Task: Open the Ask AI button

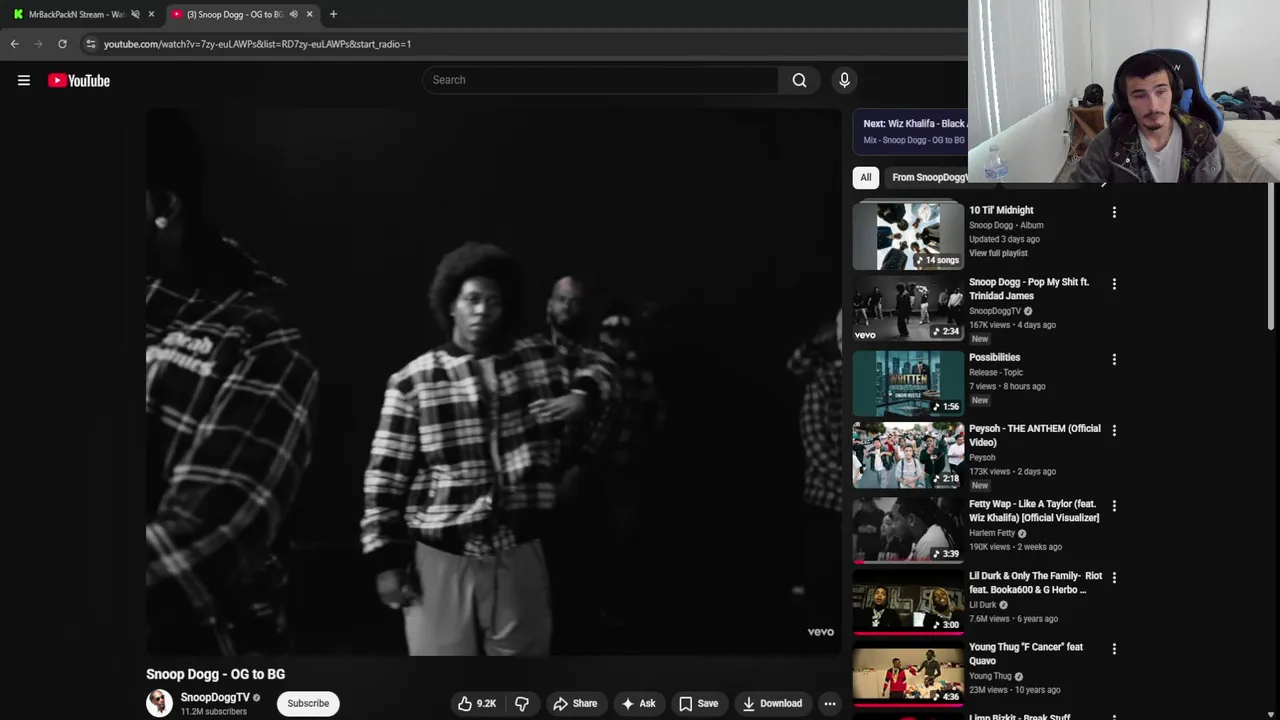Action: coord(638,703)
